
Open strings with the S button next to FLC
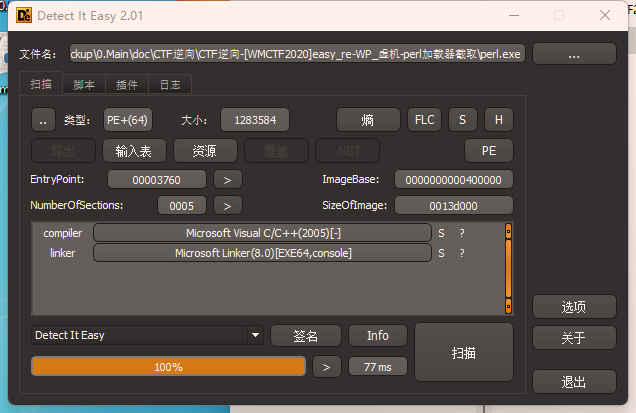tap(462, 120)
